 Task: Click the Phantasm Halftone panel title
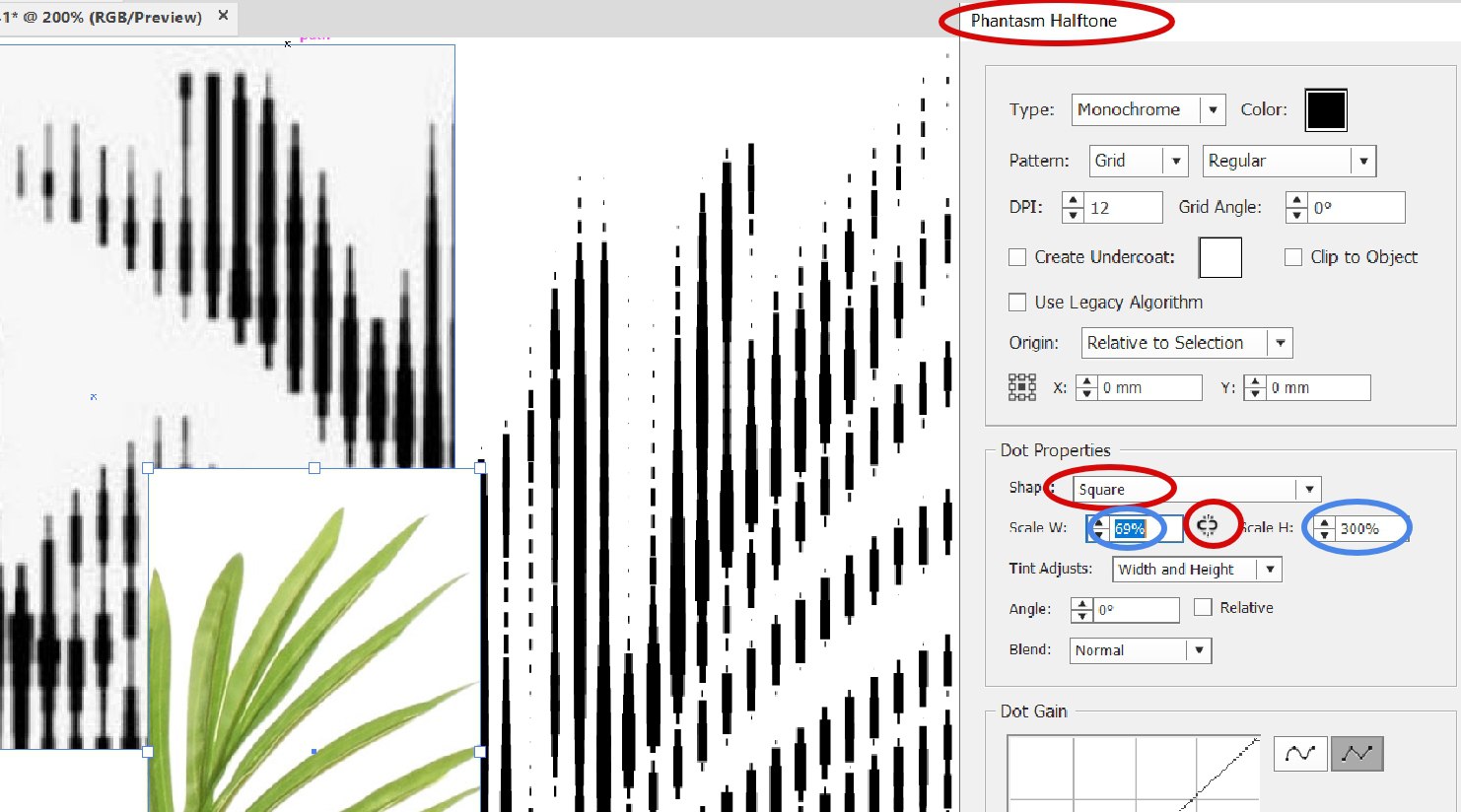[1044, 21]
